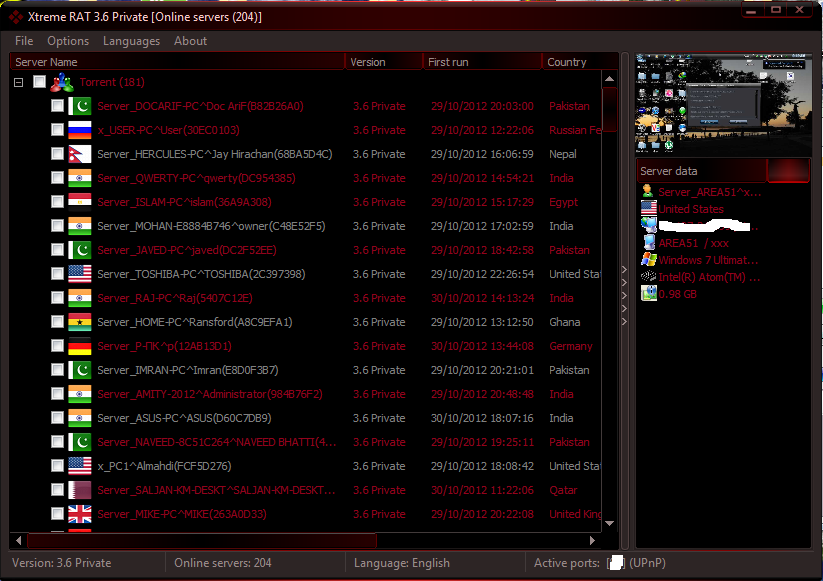
Task: Tick the checkbox for x_PC1^Almahdi
Action: (x=57, y=466)
